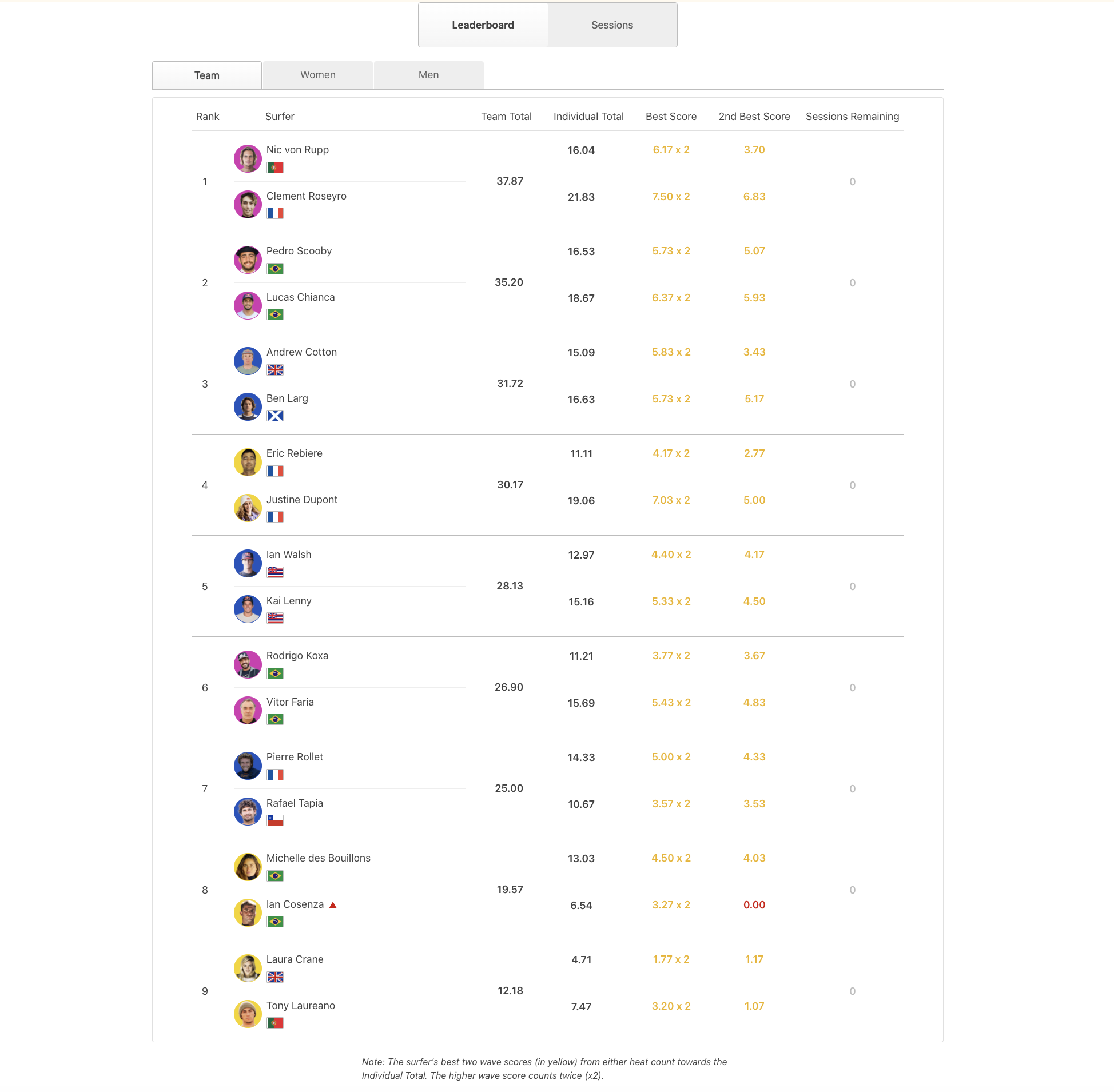Click Scotland flag icon under Ben Larg
This screenshot has height=1092, width=1114.
275,416
